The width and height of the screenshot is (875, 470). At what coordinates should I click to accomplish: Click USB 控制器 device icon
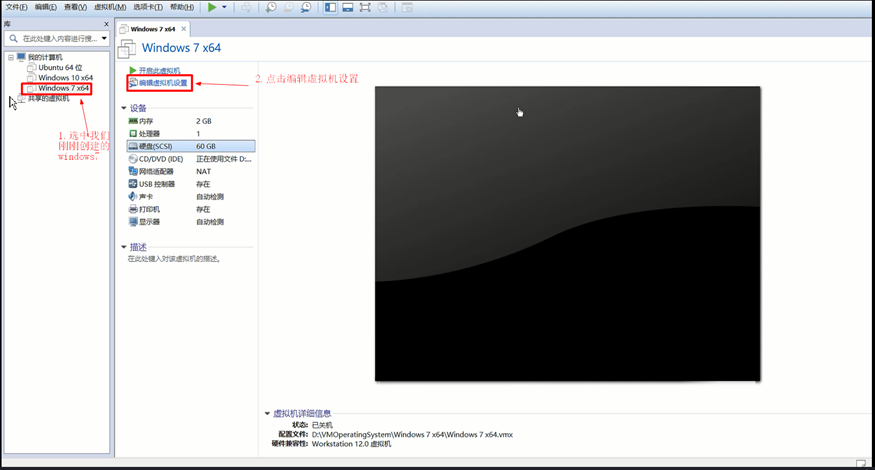tap(133, 184)
